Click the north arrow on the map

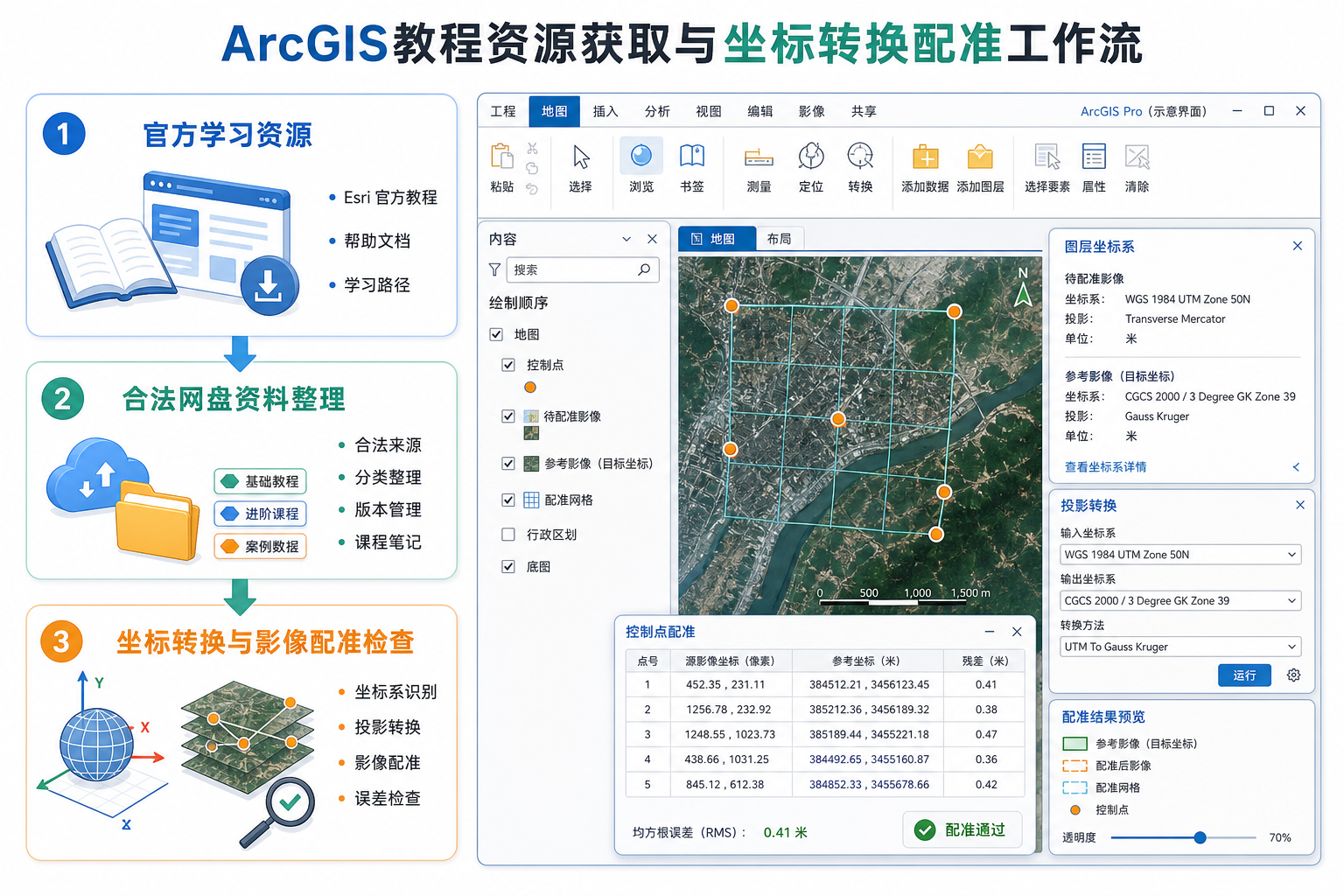click(1023, 287)
